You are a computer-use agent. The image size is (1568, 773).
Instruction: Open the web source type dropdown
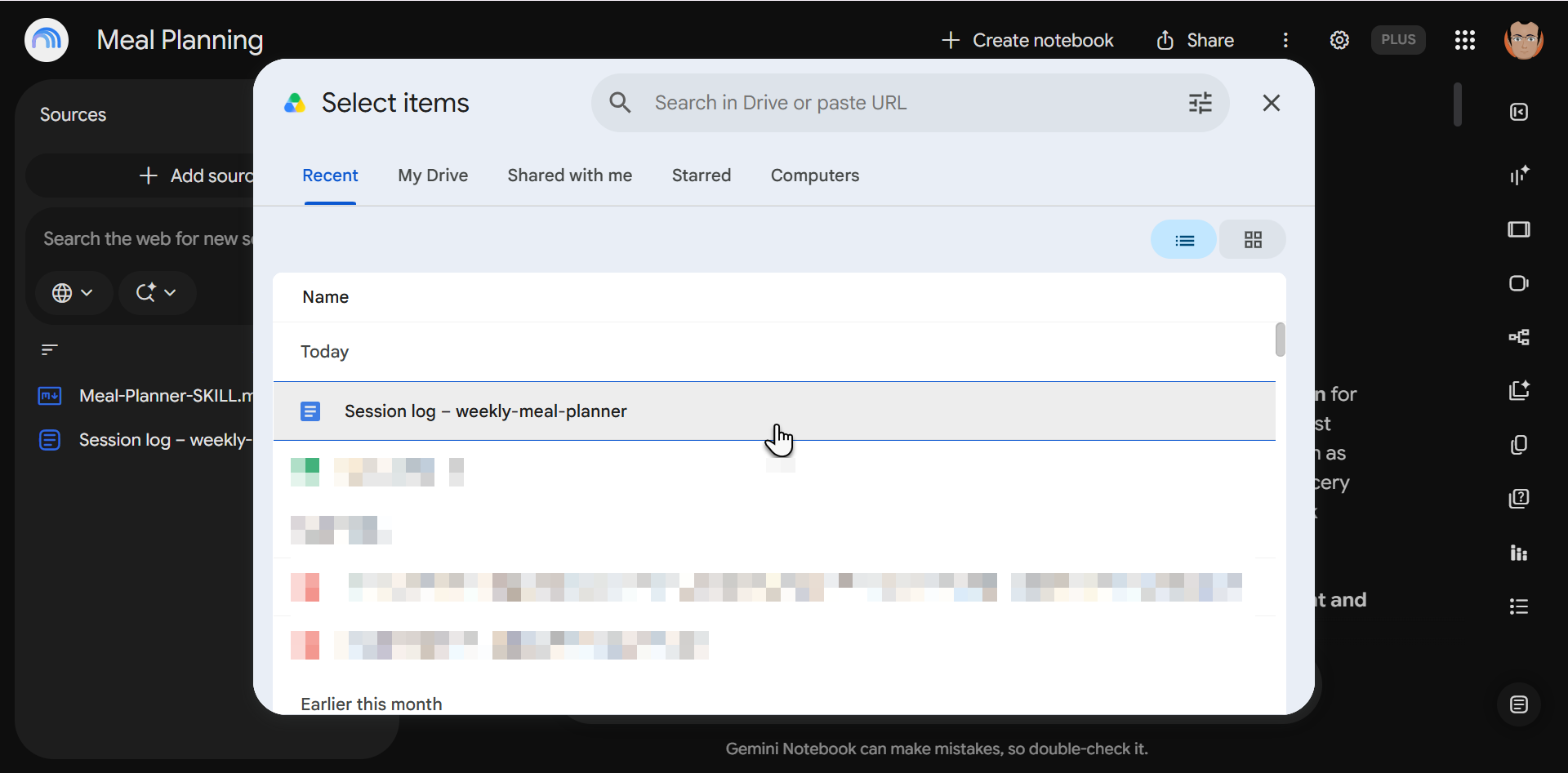click(x=73, y=293)
